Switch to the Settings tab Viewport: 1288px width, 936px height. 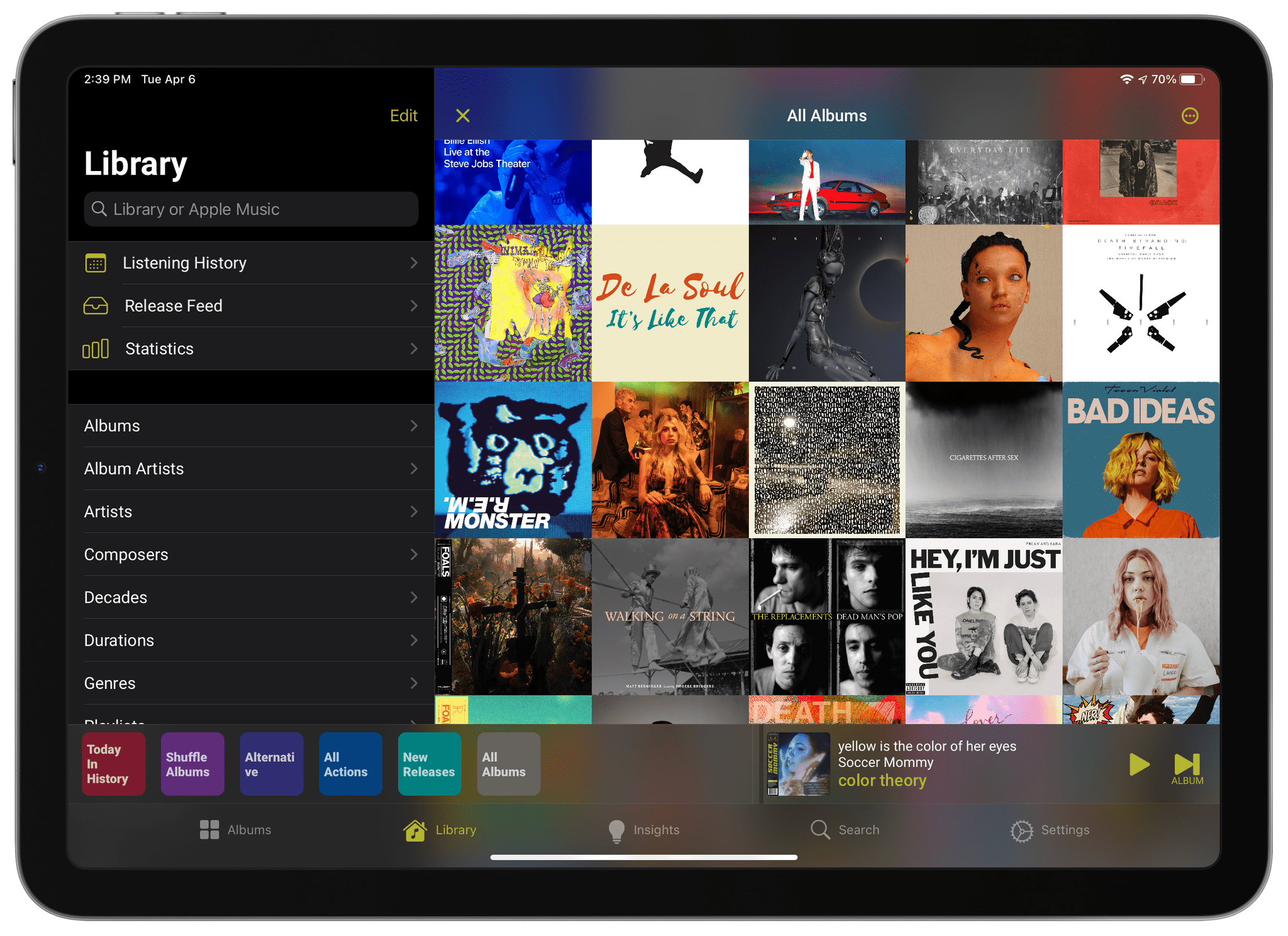[x=1051, y=828]
